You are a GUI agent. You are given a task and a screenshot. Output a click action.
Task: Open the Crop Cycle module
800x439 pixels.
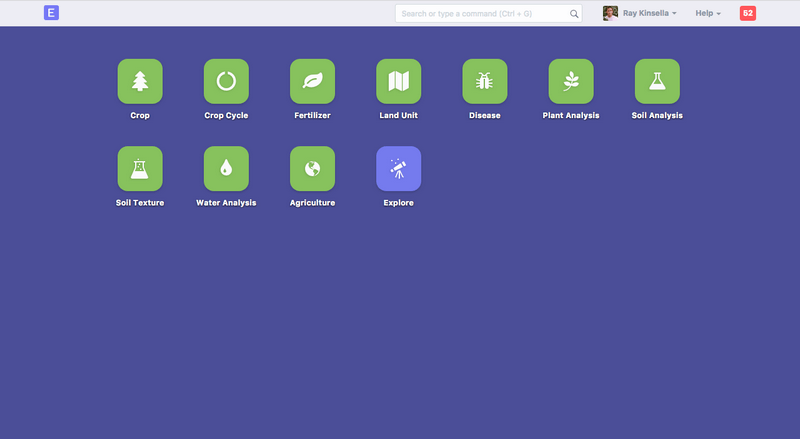[226, 81]
